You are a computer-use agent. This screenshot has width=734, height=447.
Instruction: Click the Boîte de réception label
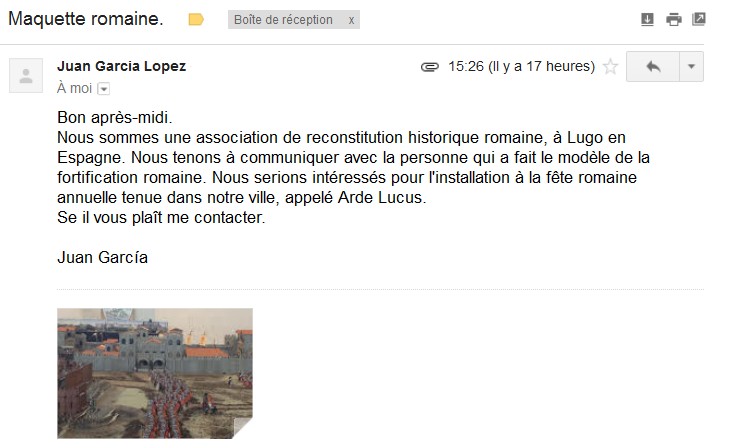tap(283, 20)
